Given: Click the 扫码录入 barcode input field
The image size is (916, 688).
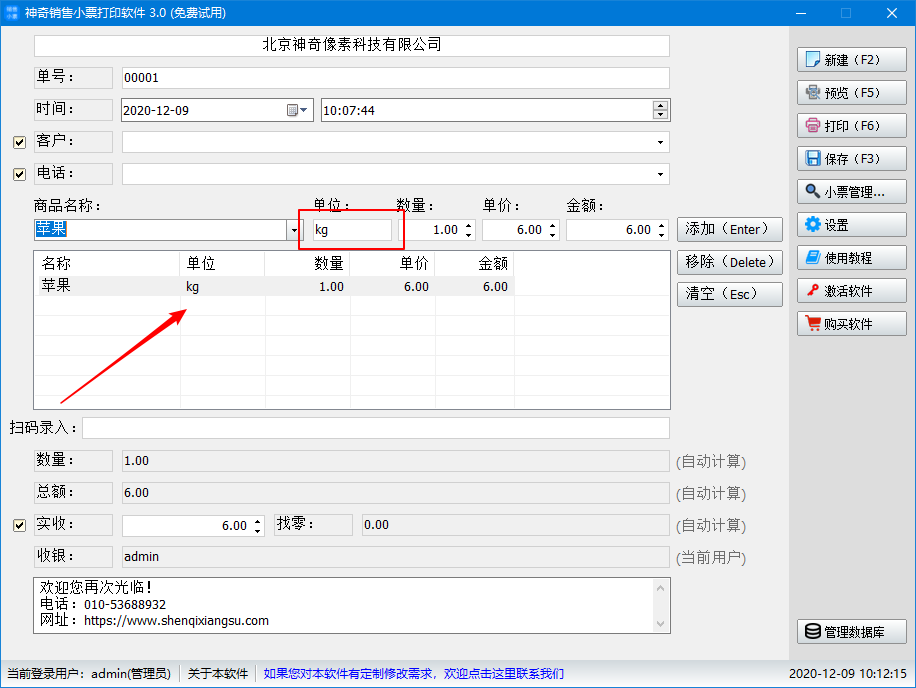Looking at the screenshot, I should point(376,428).
